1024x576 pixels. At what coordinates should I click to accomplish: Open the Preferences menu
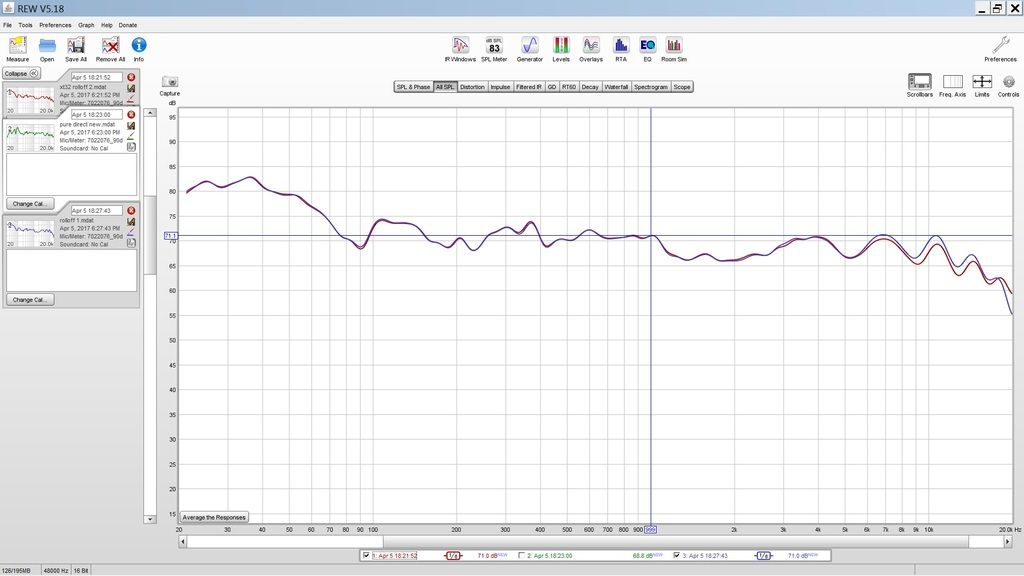tap(55, 25)
